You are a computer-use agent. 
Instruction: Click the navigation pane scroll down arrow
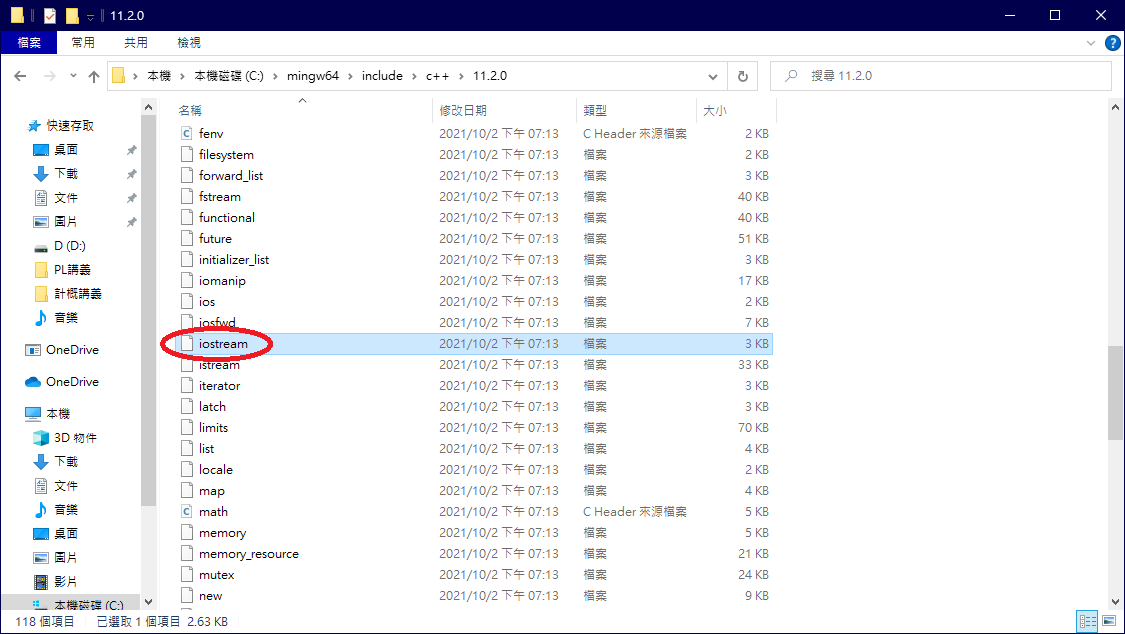(149, 602)
